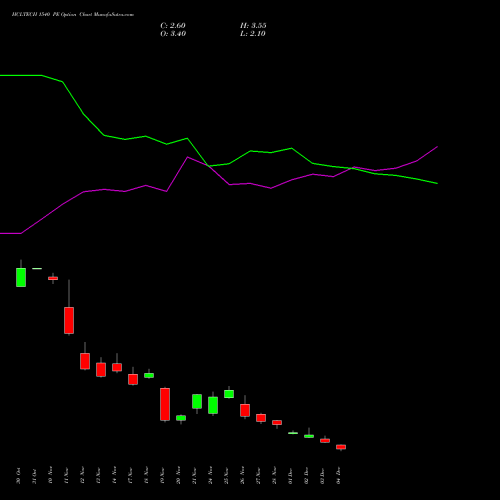Click the 13 Nov date label

pyautogui.click(x=98, y=475)
